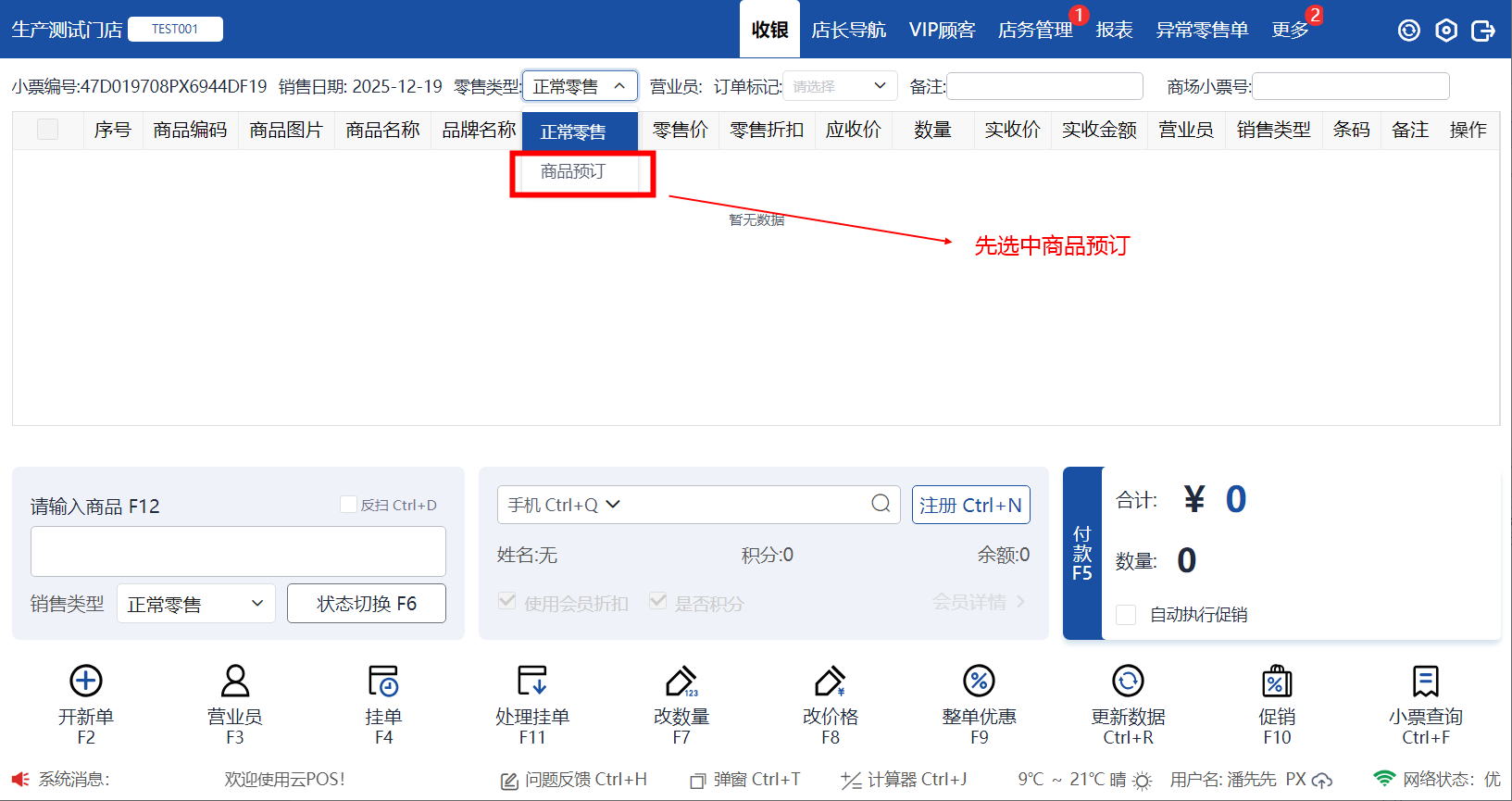Open the 整单优惠 F9 percent icon
Image resolution: width=1512 pixels, height=801 pixels.
[x=979, y=682]
